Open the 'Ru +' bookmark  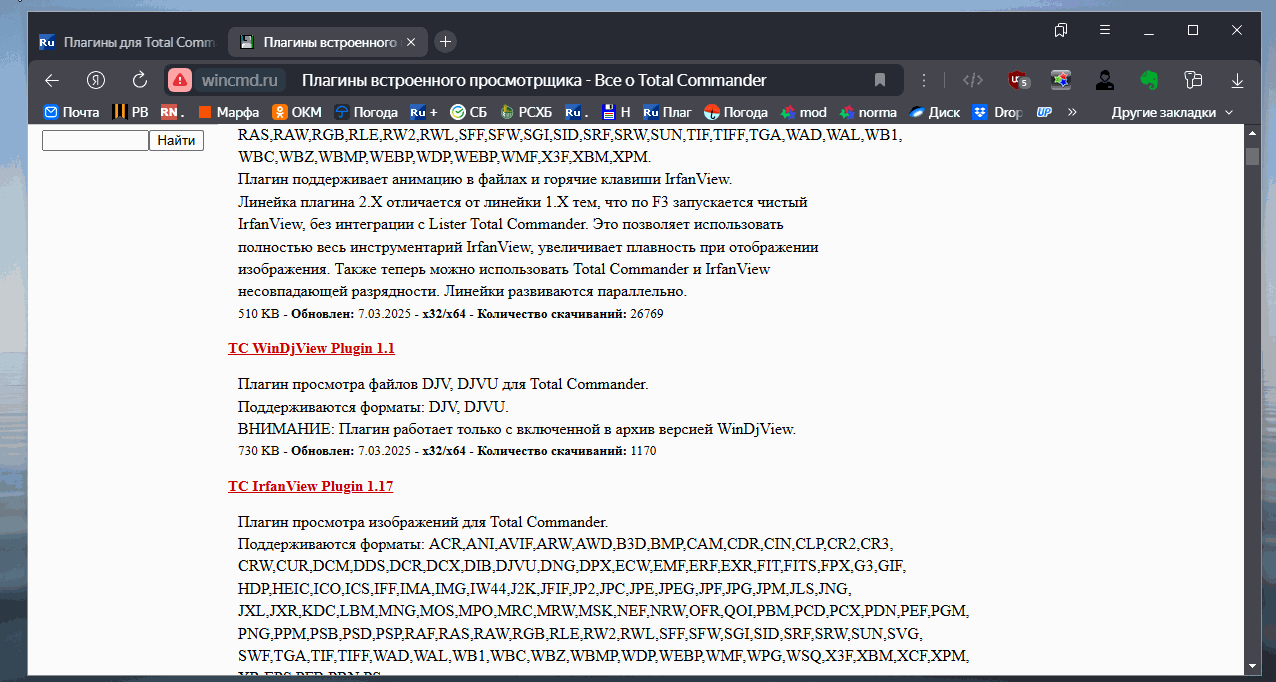point(424,112)
